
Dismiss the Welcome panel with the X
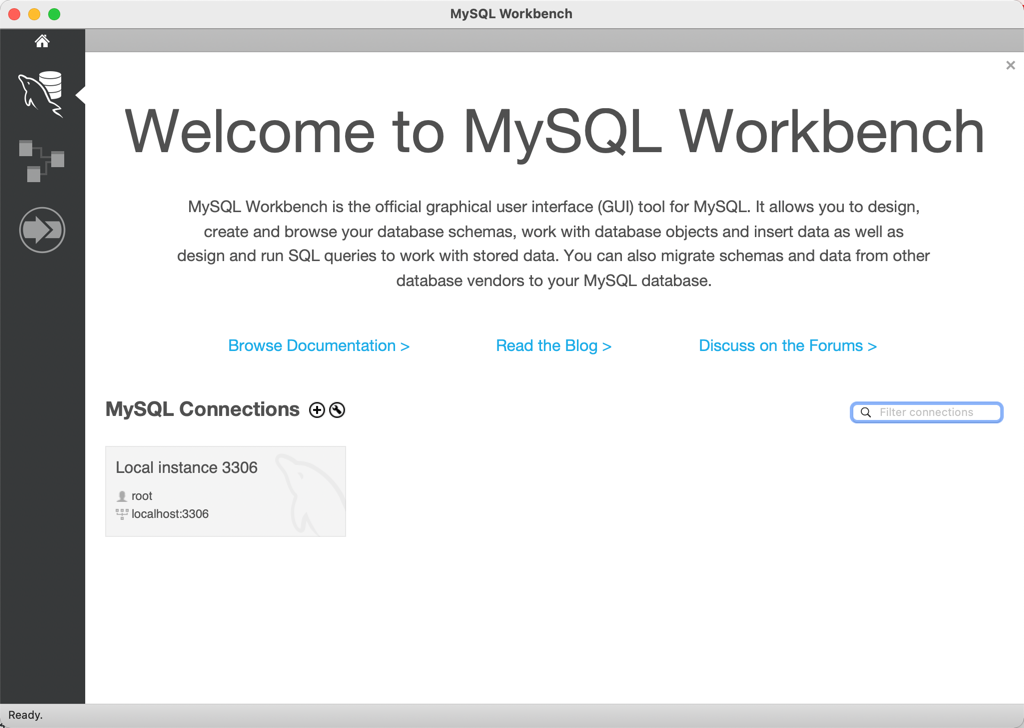tap(1010, 65)
